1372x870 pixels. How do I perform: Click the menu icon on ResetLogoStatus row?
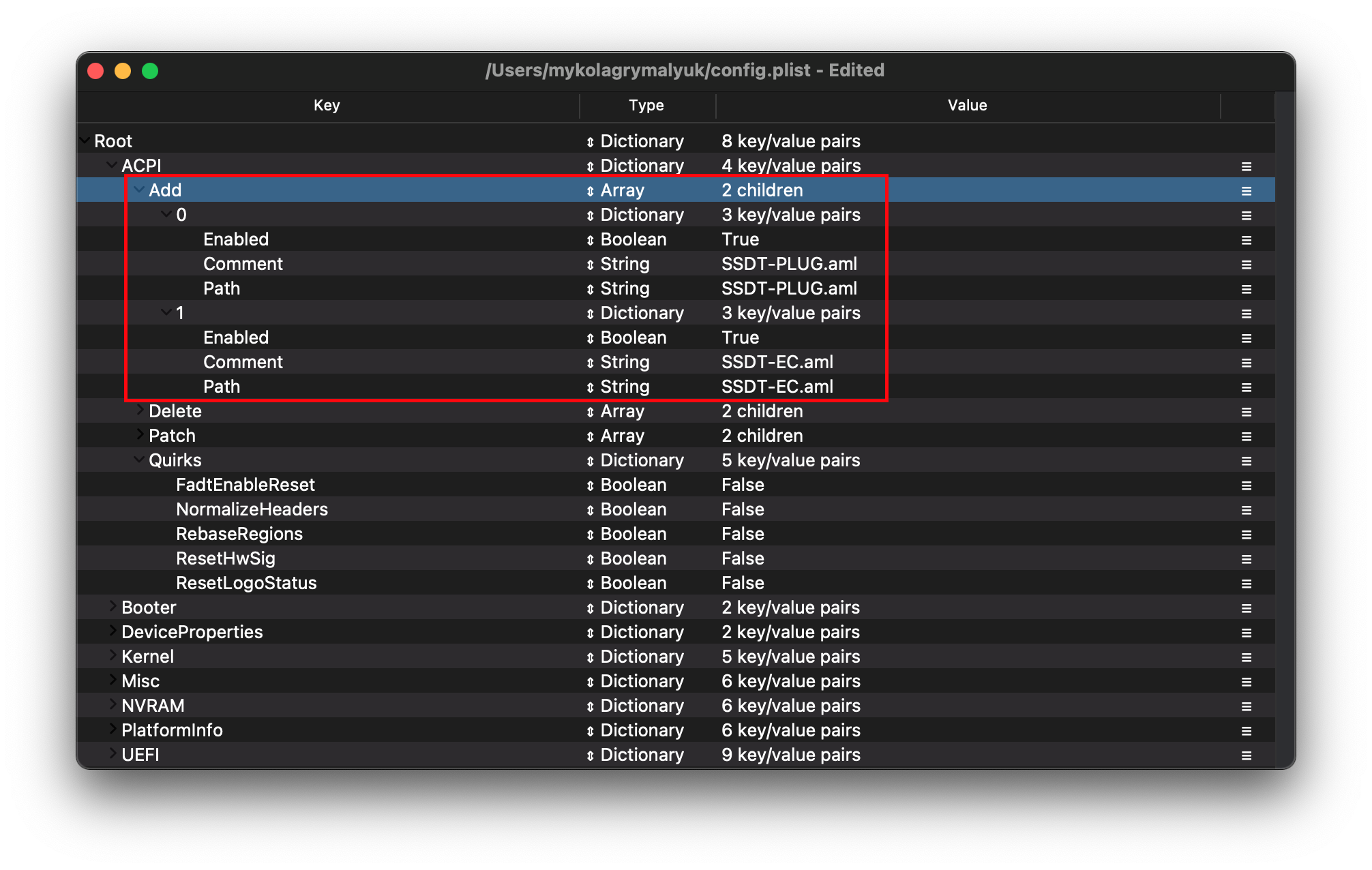point(1246,584)
